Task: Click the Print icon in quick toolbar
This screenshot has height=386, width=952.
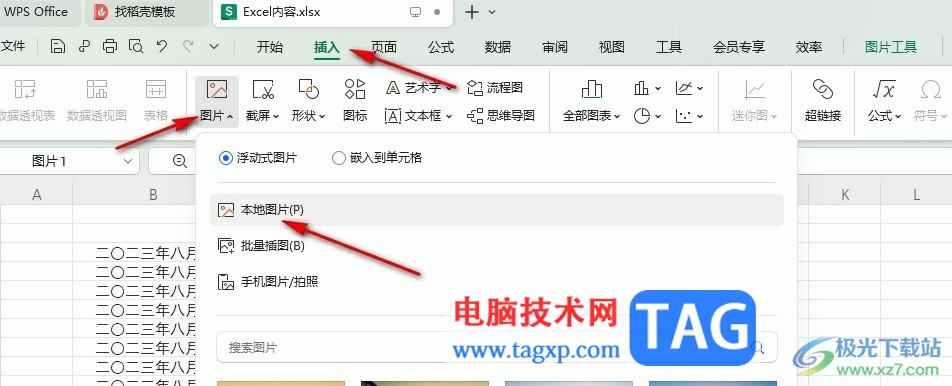Action: [x=110, y=47]
